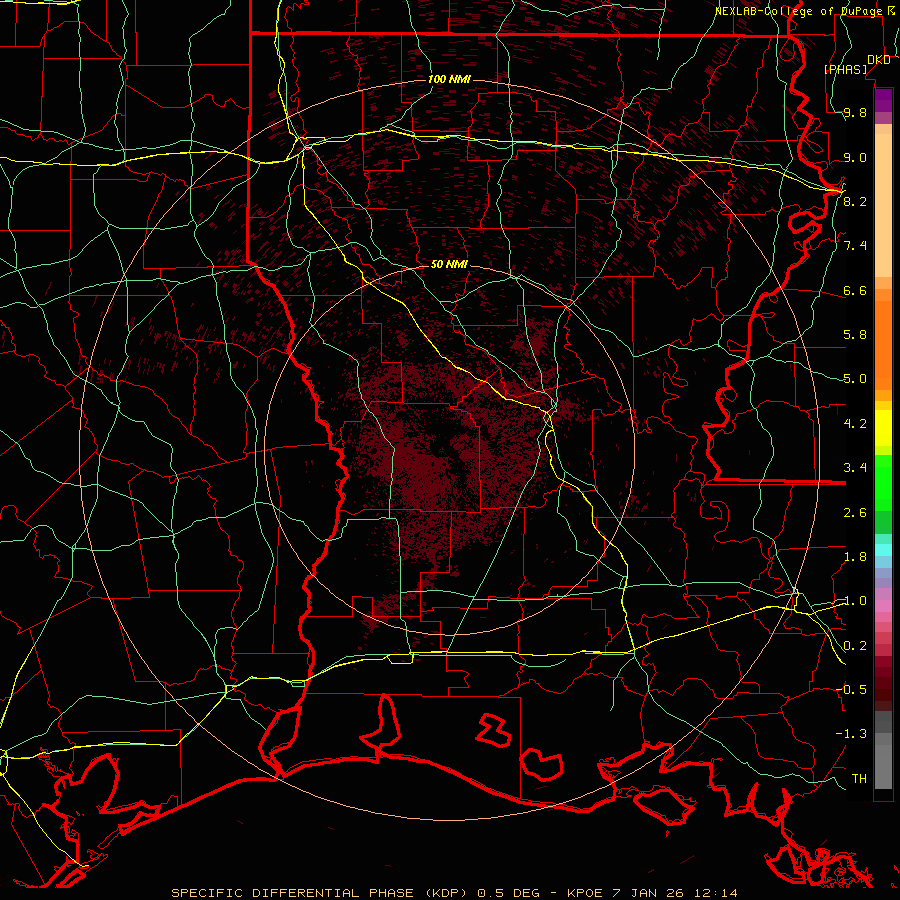Click the 9.8 value on color scale
Image resolution: width=900 pixels, height=900 pixels.
coord(855,112)
